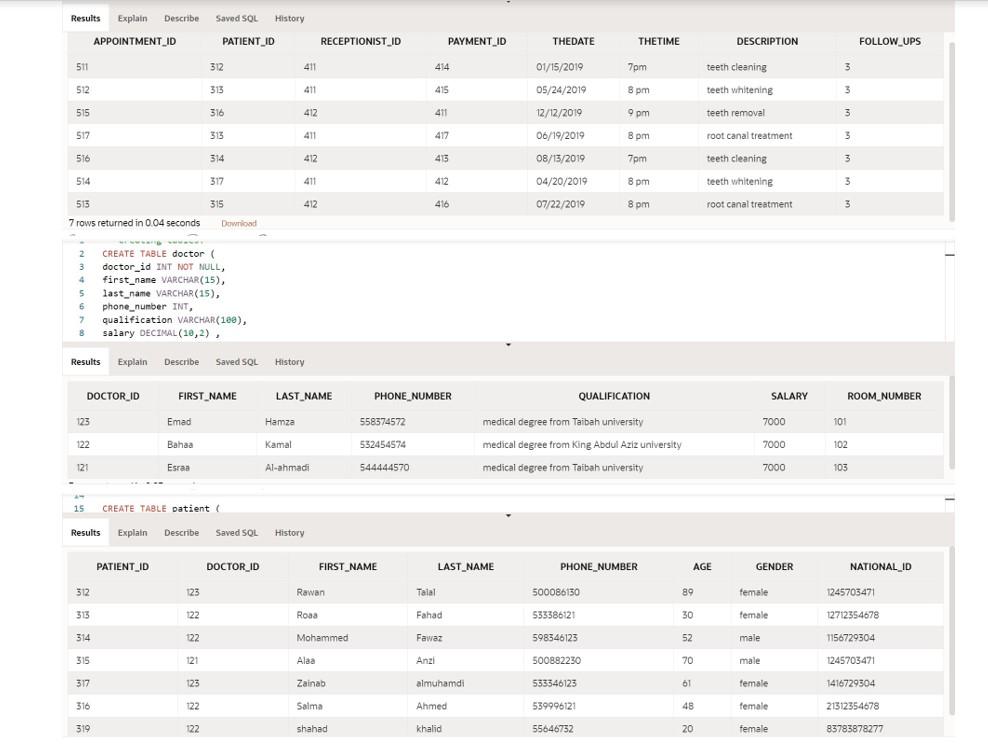
Task: Click the dash icon beside the CREATE TABLE doctor code
Action: (x=950, y=255)
